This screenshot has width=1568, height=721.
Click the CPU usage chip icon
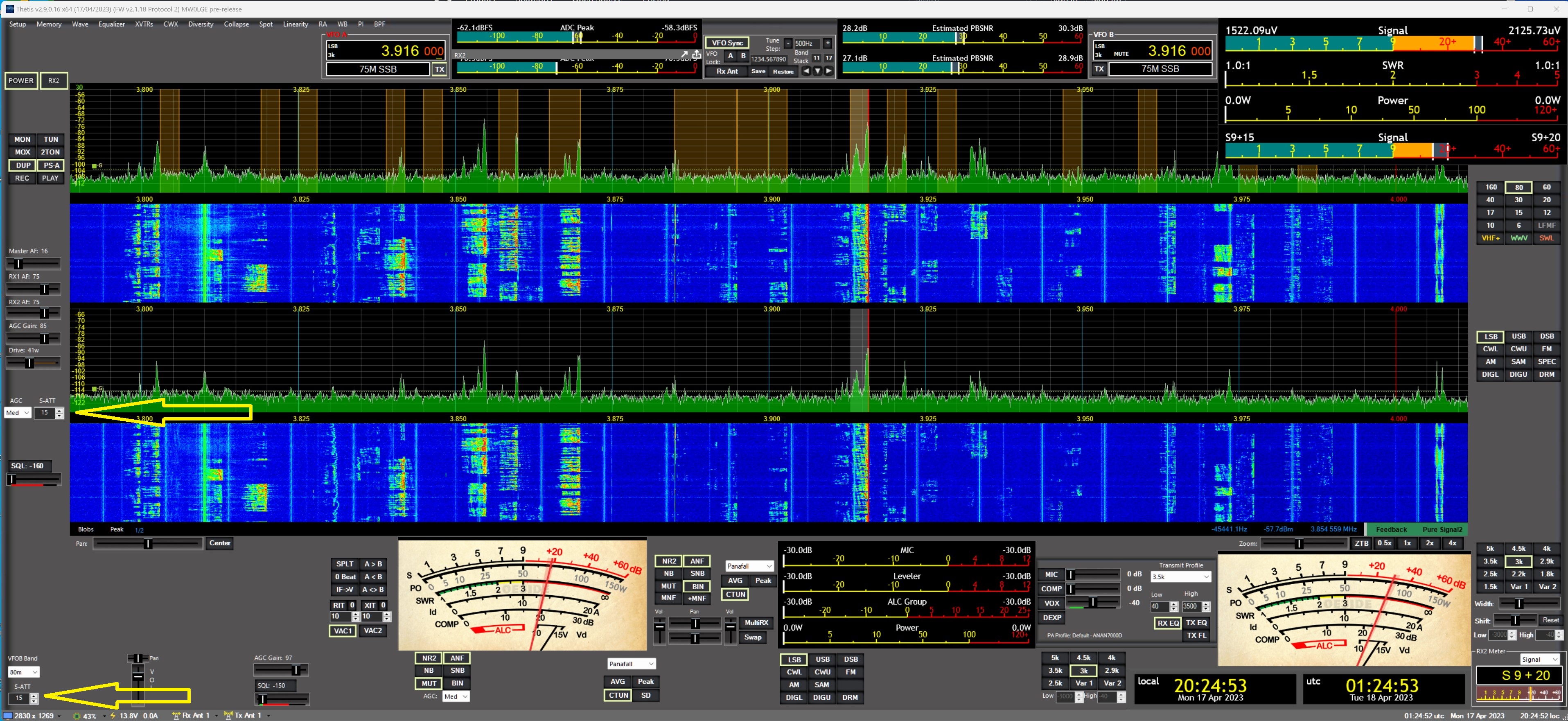(77, 716)
